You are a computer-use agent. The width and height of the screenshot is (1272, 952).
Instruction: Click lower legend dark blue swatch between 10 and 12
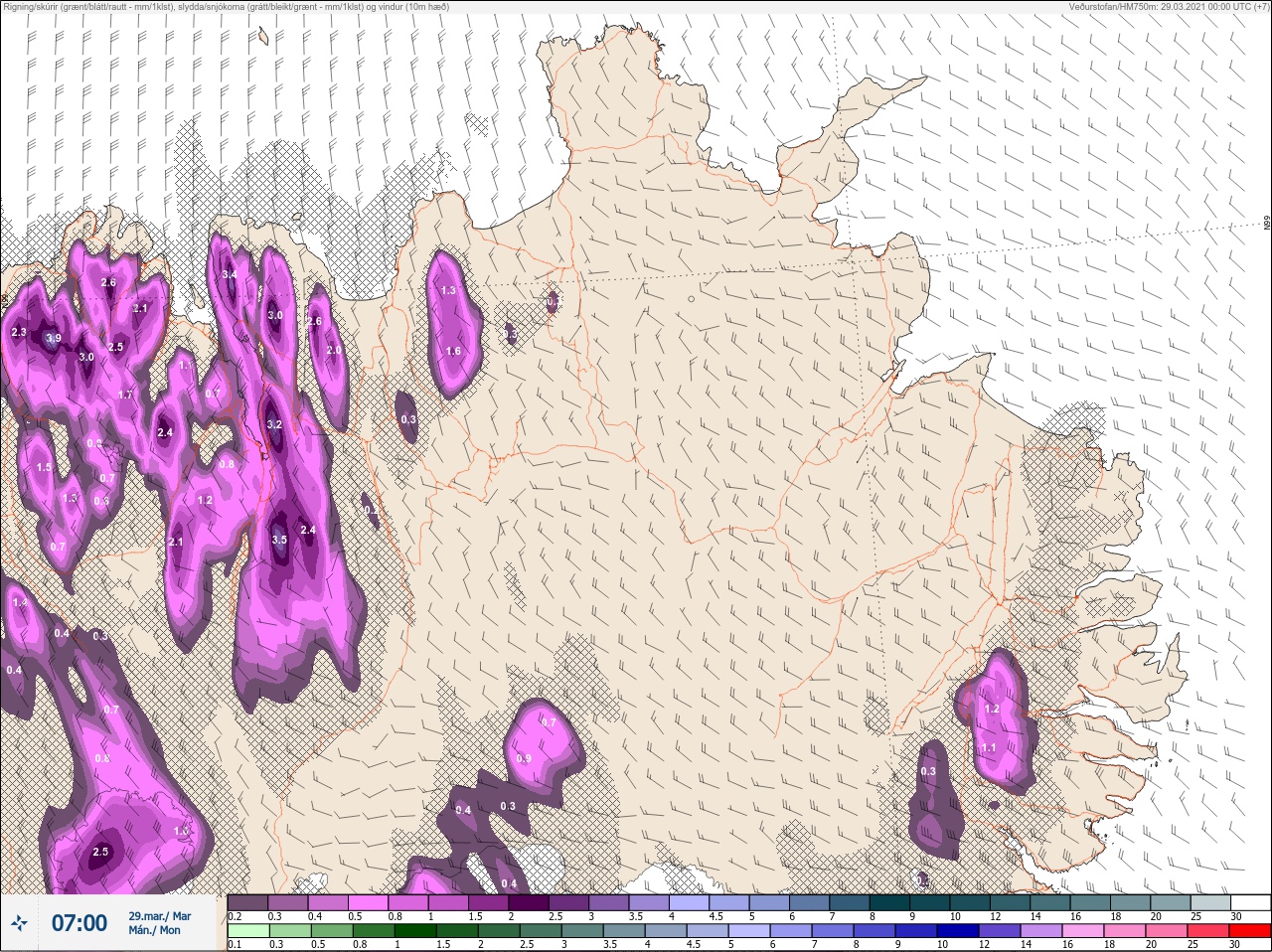tap(957, 931)
